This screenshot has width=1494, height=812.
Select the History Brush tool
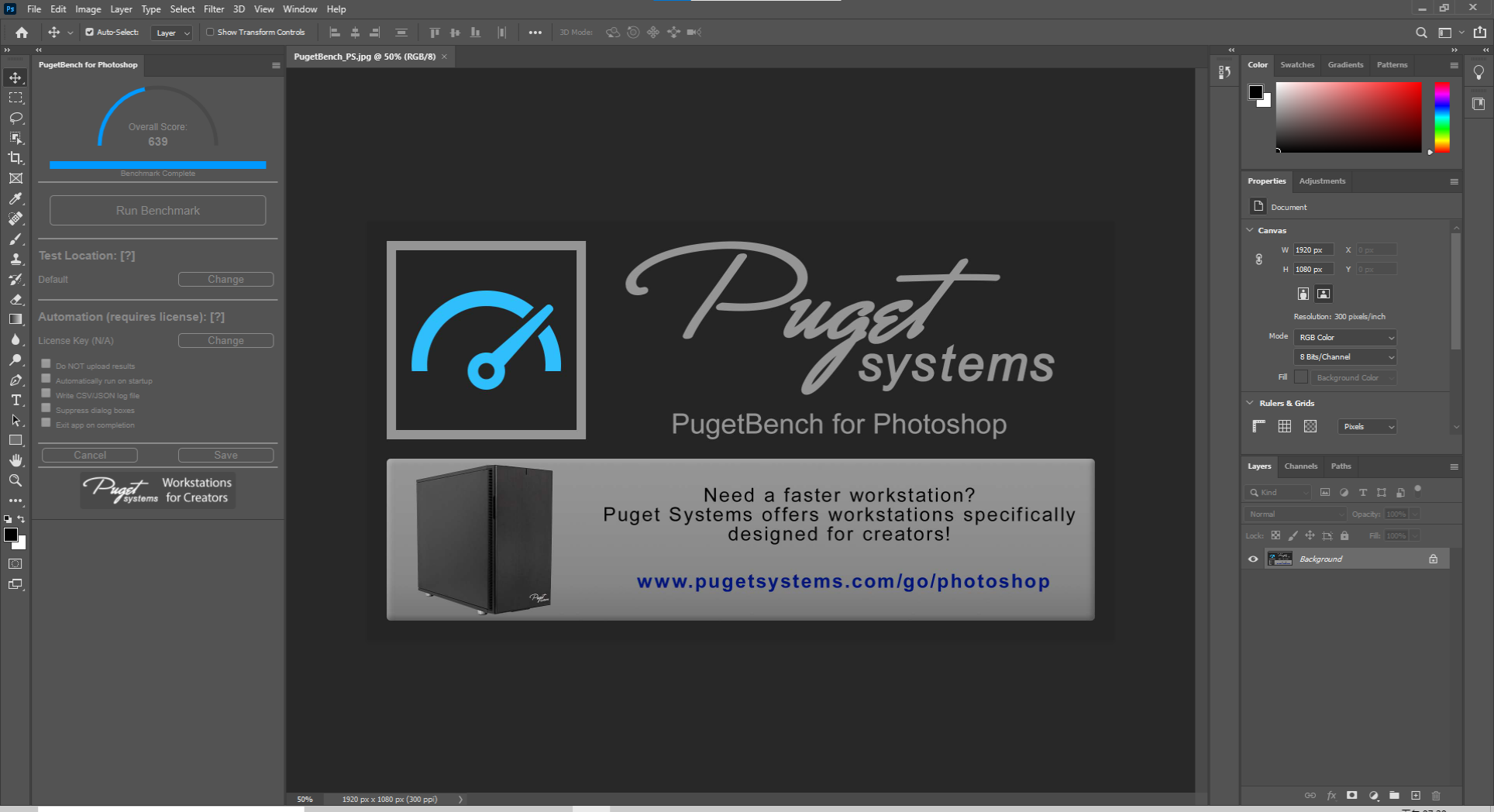15,279
